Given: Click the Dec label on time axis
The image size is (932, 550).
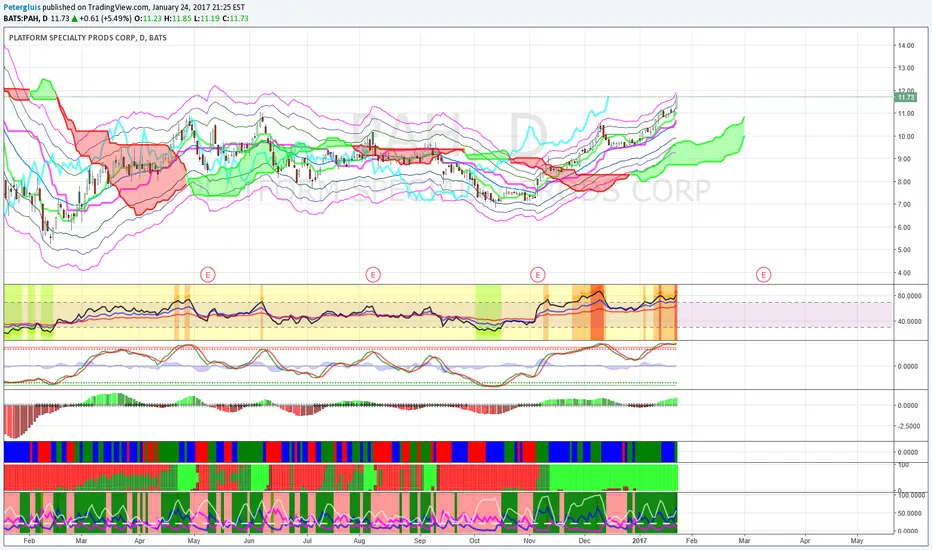Looking at the screenshot, I should pos(584,541).
